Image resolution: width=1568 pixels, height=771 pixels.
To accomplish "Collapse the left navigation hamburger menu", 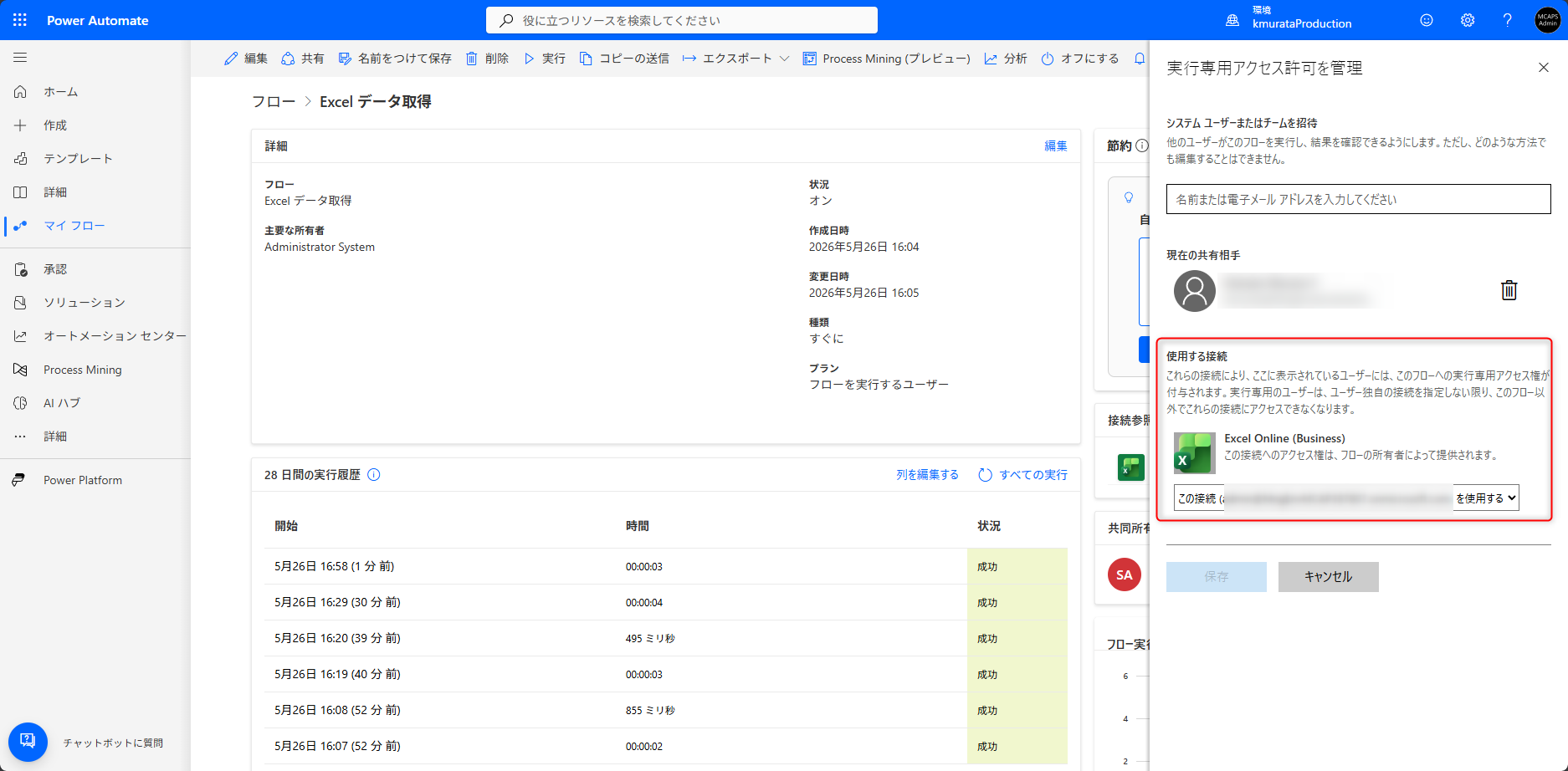I will (x=20, y=58).
